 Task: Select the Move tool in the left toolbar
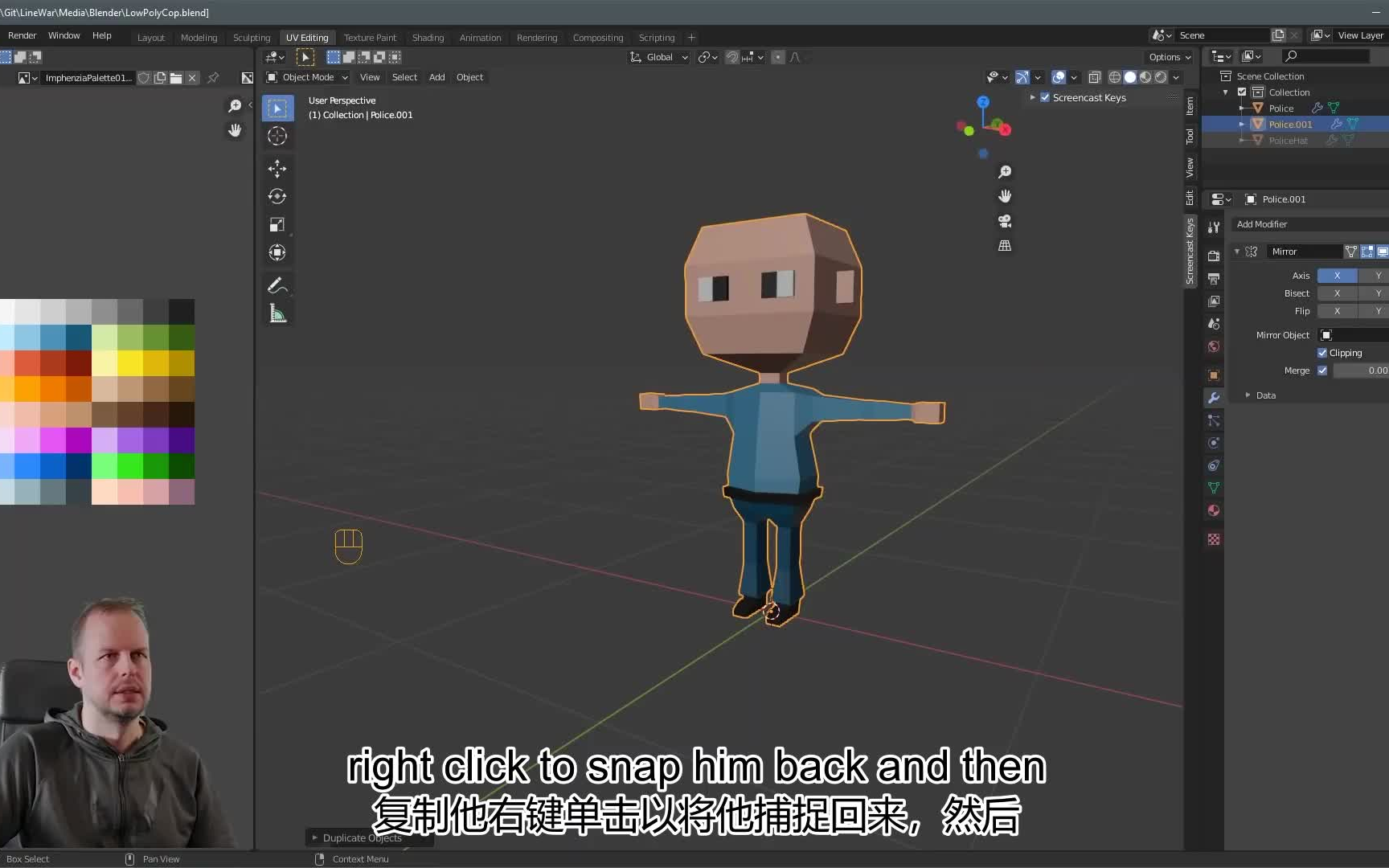[277, 168]
